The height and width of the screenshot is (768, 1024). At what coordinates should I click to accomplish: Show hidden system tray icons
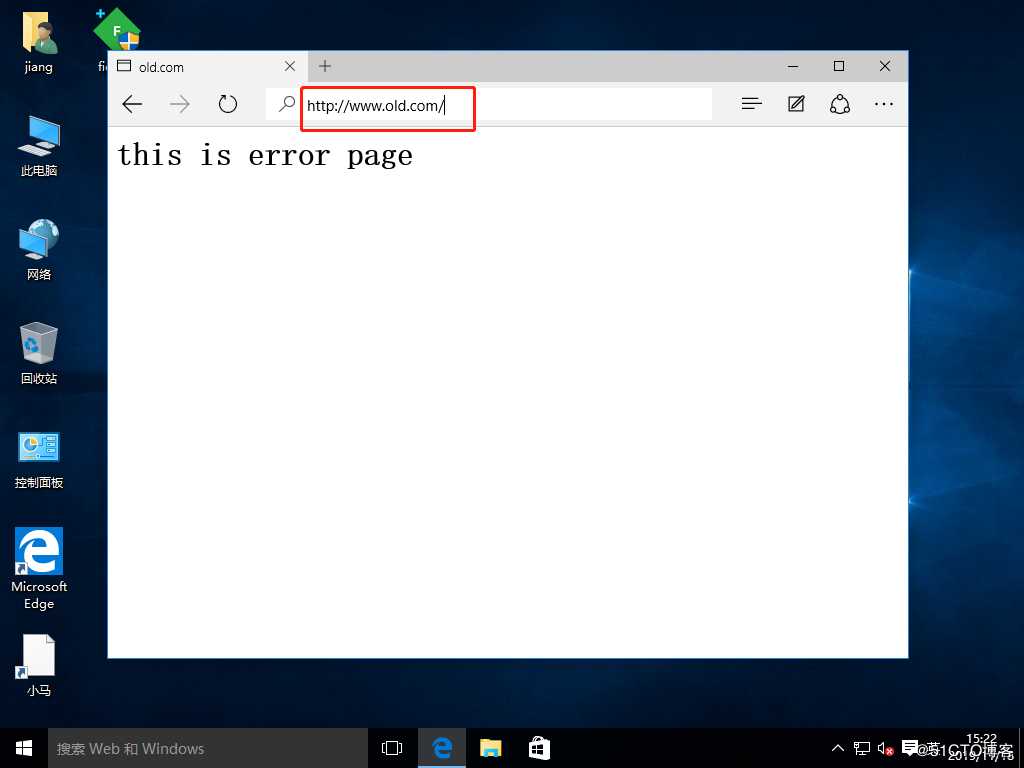837,748
